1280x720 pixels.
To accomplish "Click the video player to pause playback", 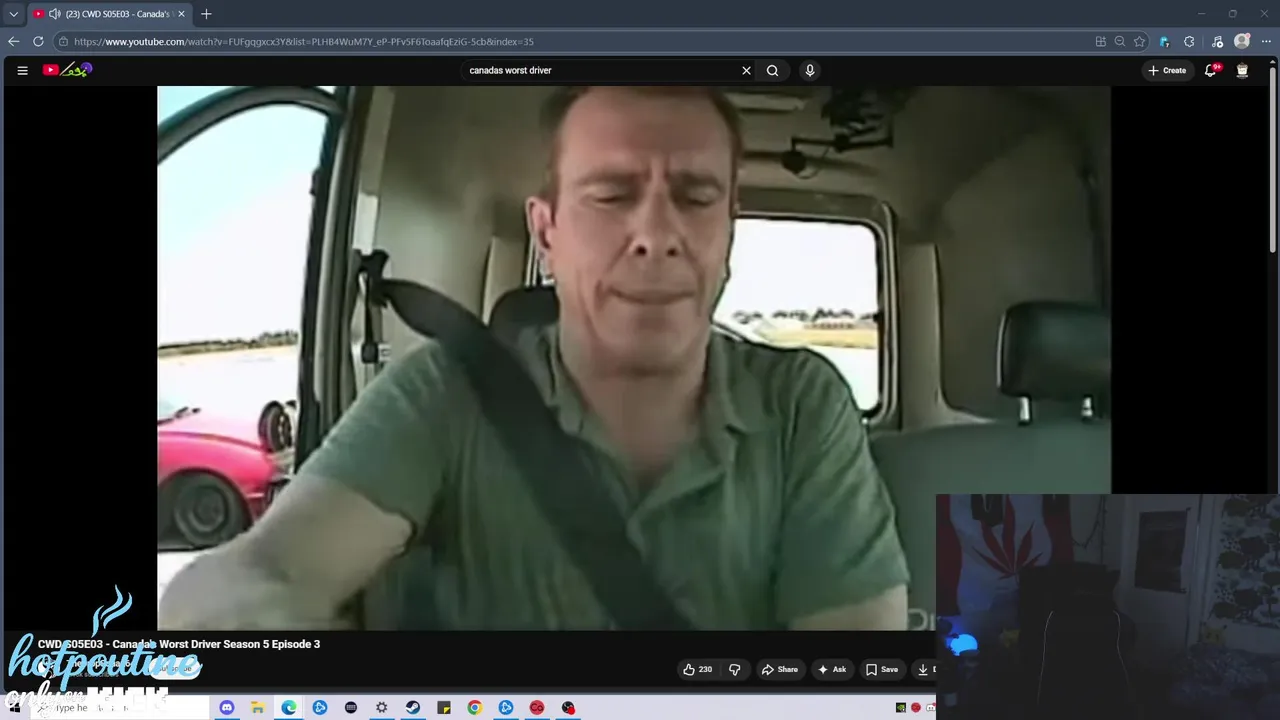I will coord(633,357).
